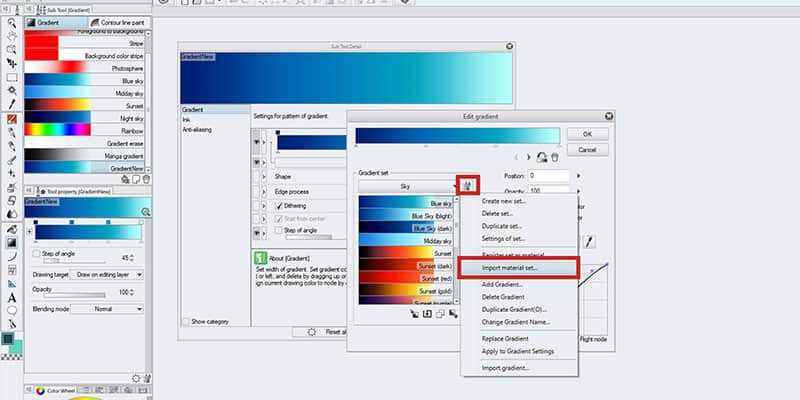The width and height of the screenshot is (800, 400).
Task: Select the Decoration sparkle tool
Action: point(12,173)
